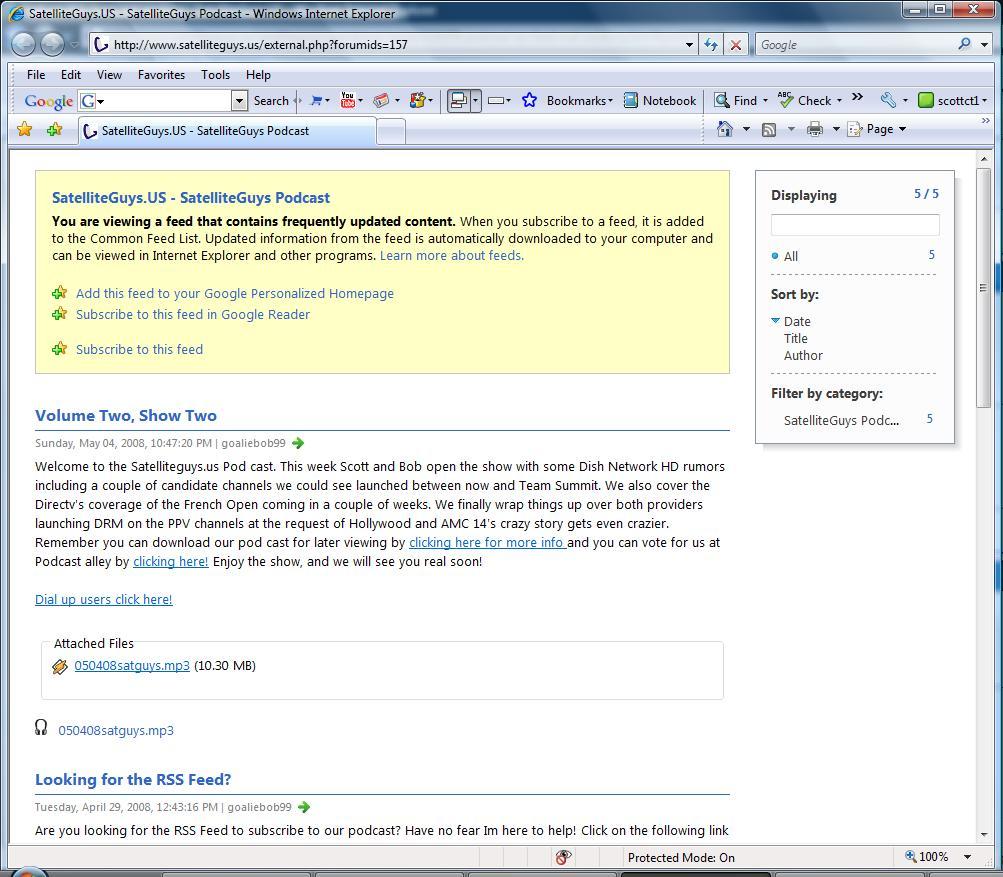Click the attached mp3 file icon
Image resolution: width=1003 pixels, height=877 pixels.
tap(59, 667)
